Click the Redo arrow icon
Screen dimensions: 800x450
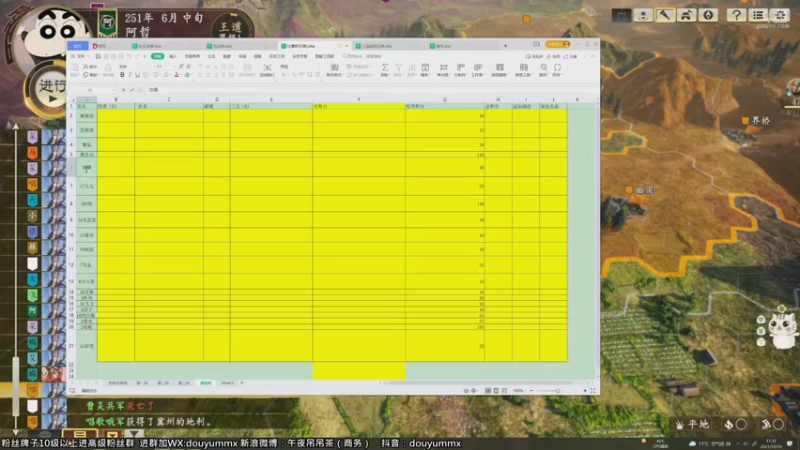(x=137, y=56)
